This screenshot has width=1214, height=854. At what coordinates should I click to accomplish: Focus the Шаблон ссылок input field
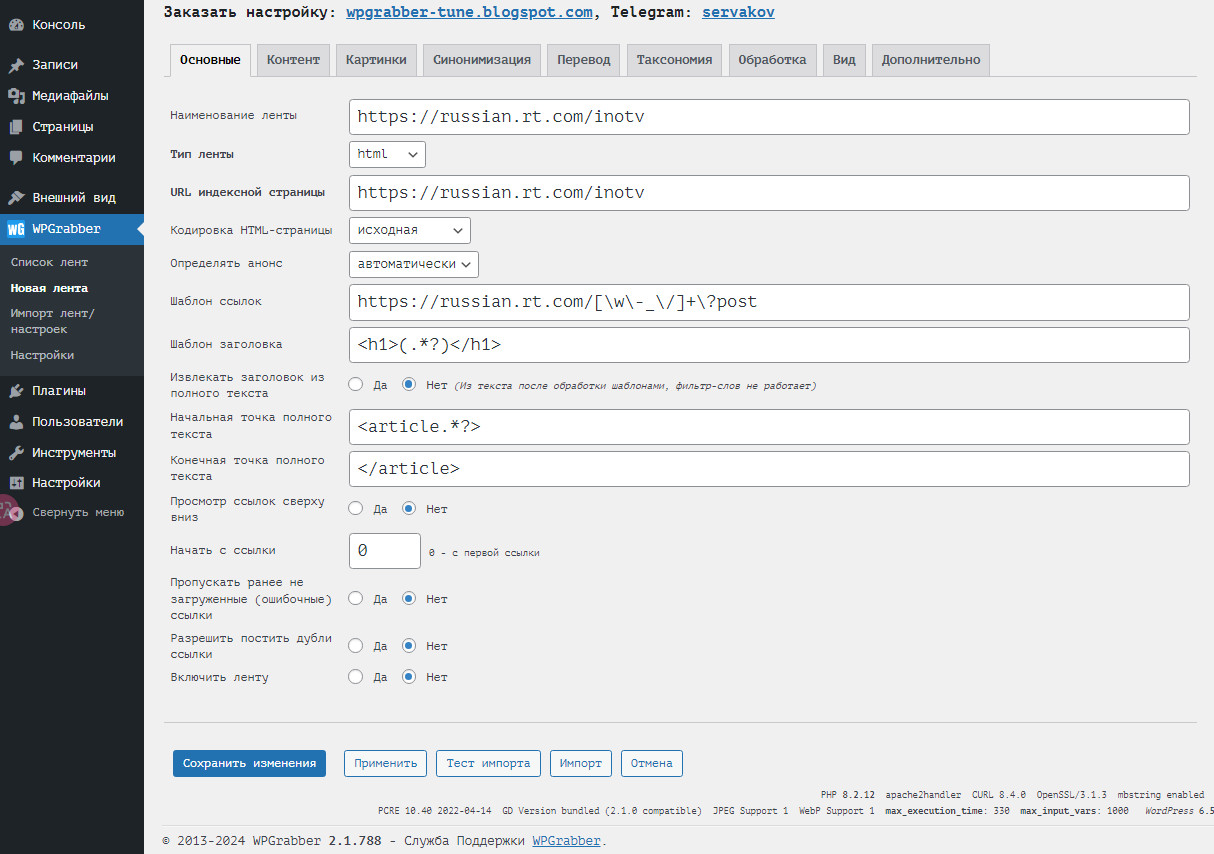[769, 302]
